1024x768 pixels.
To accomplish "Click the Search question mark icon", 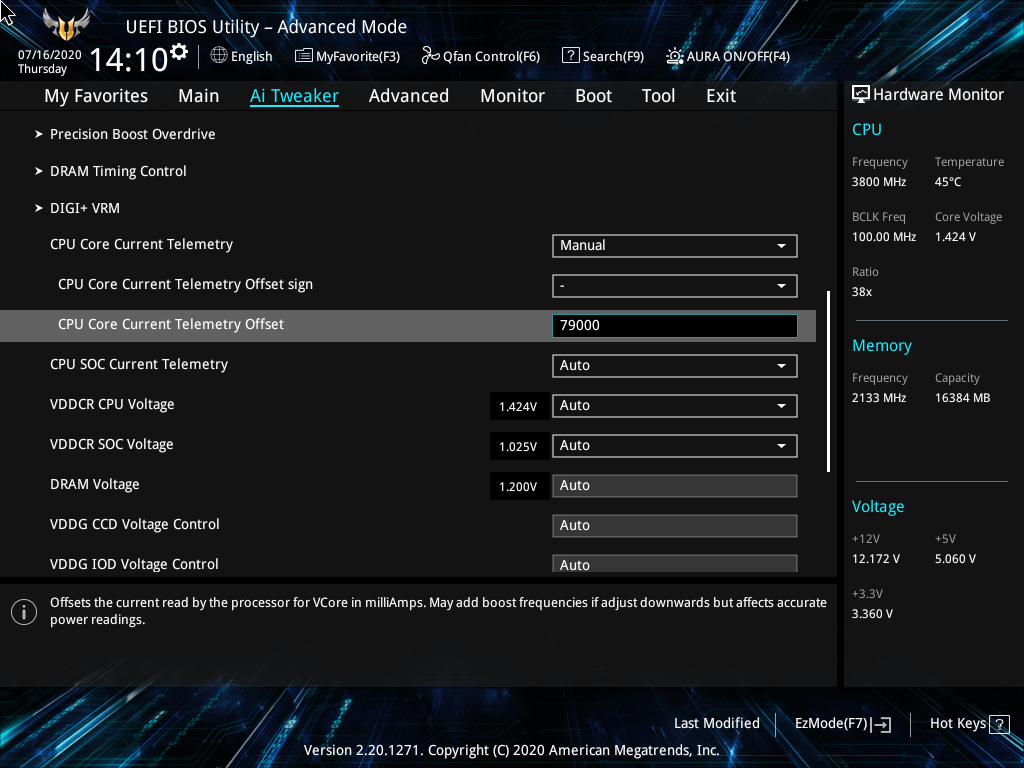I will point(570,56).
